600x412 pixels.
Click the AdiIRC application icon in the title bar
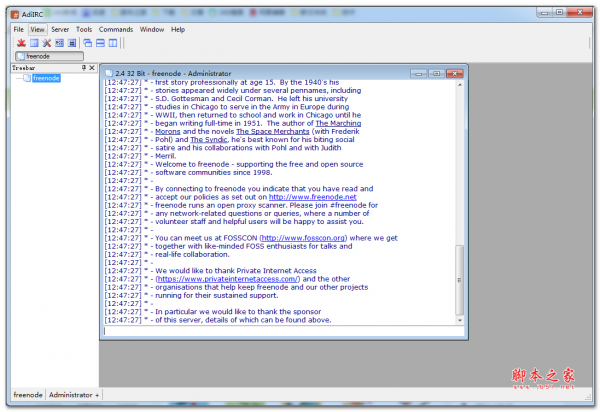pos(15,15)
